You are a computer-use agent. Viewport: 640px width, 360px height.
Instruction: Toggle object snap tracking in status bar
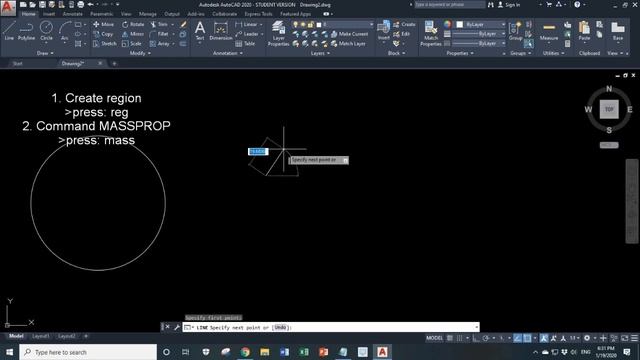(518, 338)
